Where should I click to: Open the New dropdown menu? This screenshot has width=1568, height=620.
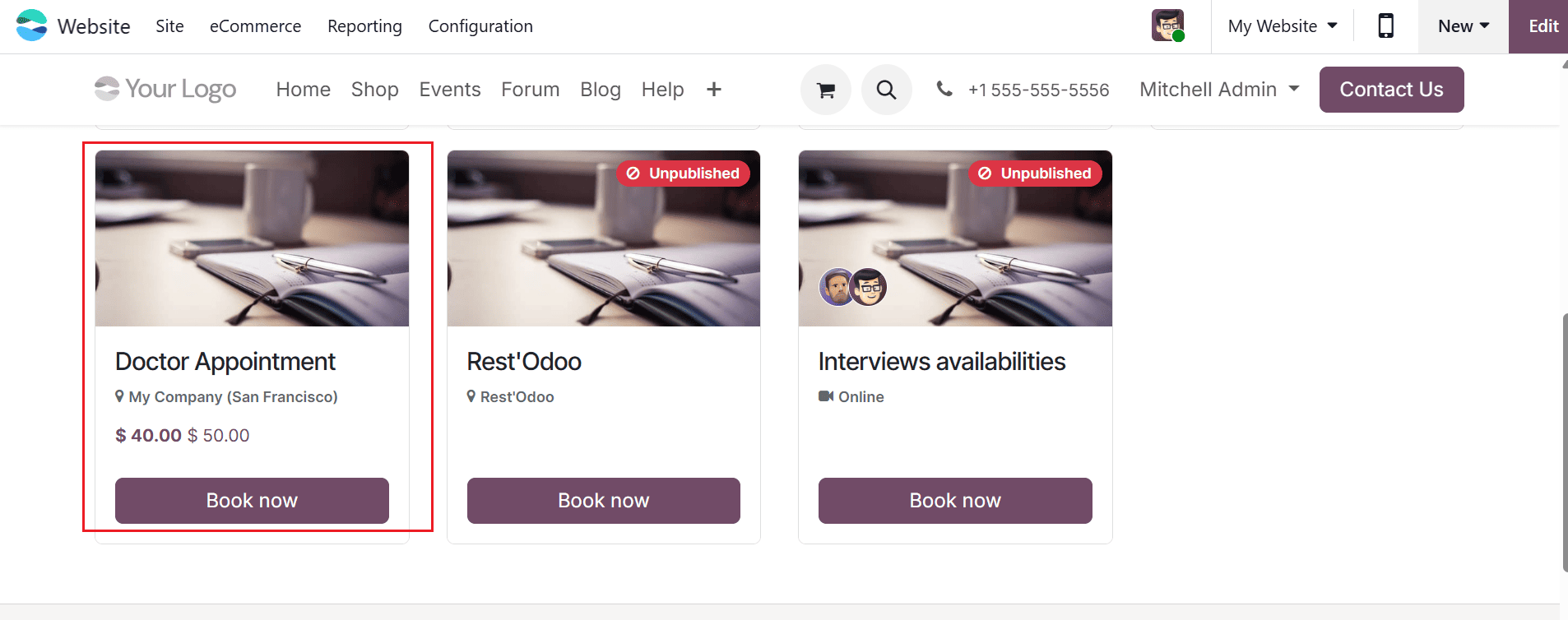click(1462, 25)
